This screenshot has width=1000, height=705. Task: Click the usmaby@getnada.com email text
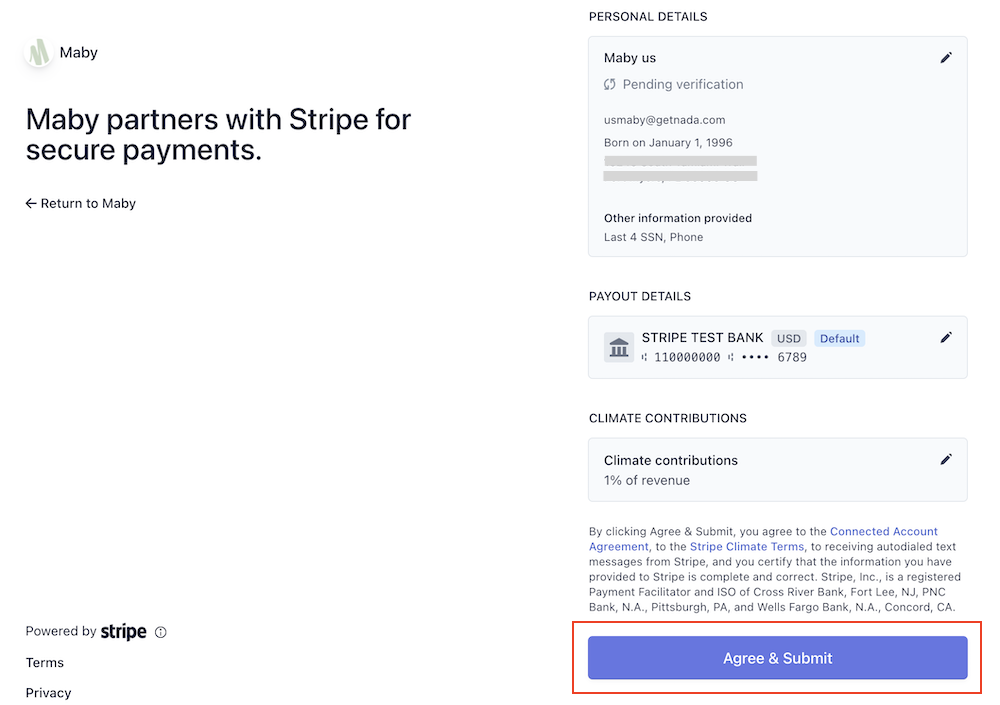click(x=665, y=120)
